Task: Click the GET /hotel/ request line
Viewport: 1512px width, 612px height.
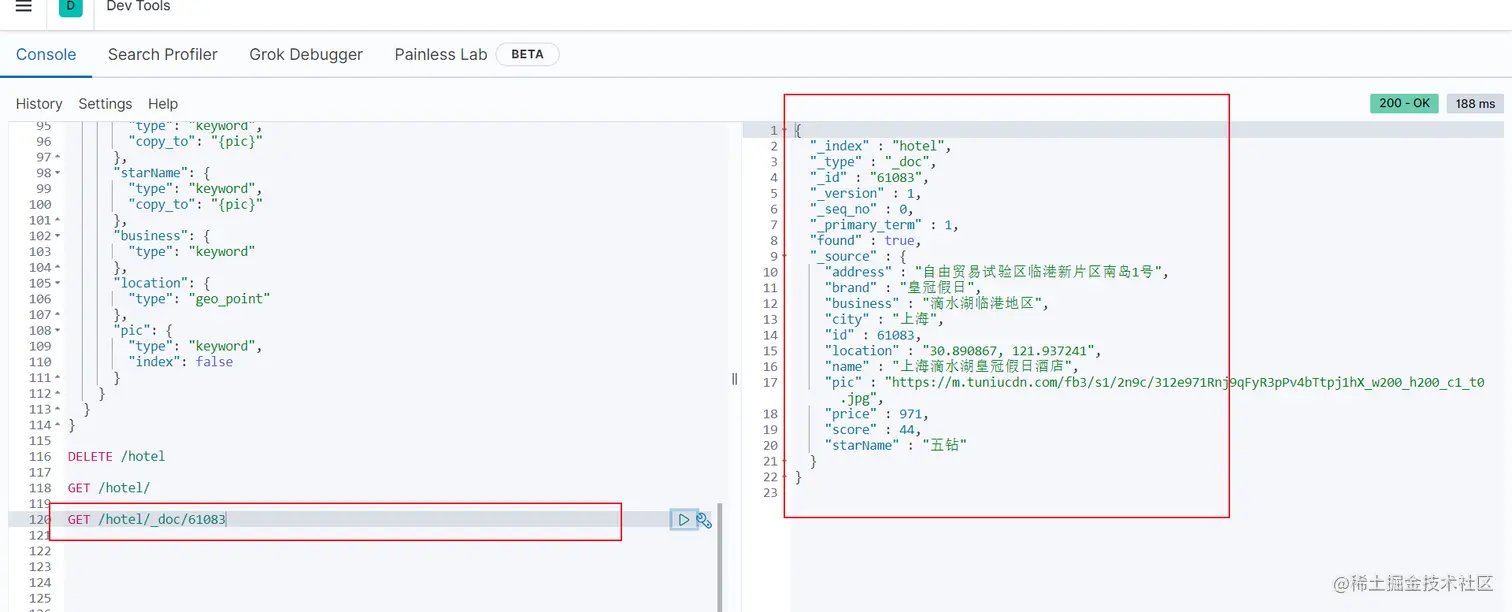Action: 109,488
